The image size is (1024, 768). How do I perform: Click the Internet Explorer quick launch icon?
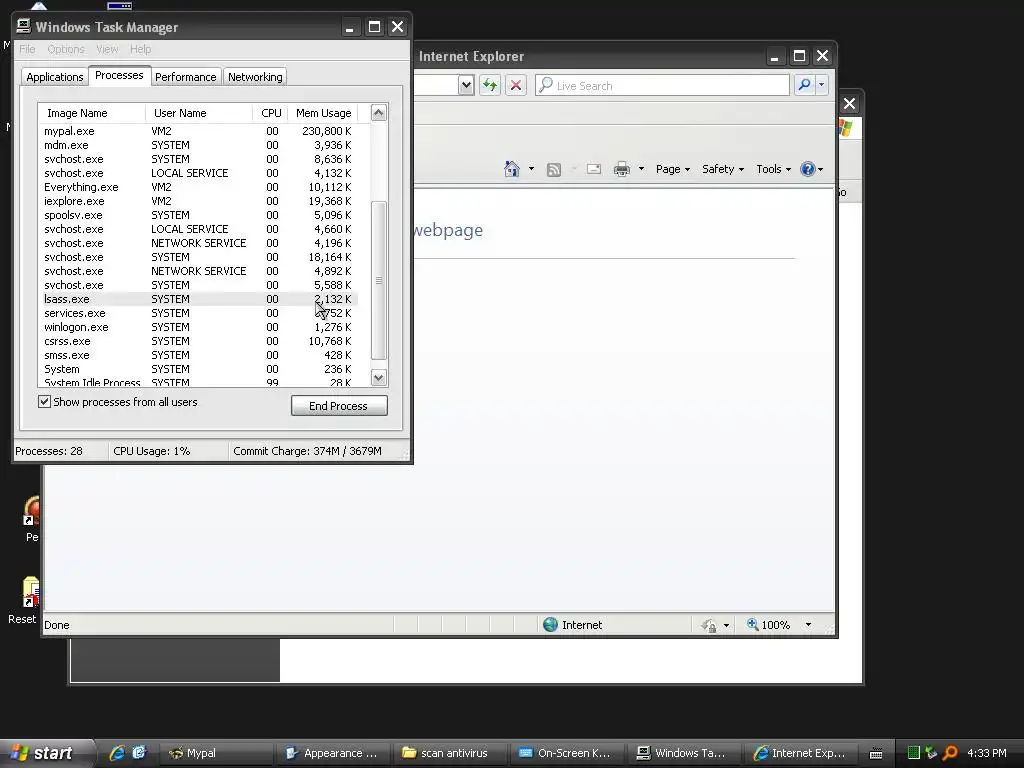(117, 753)
